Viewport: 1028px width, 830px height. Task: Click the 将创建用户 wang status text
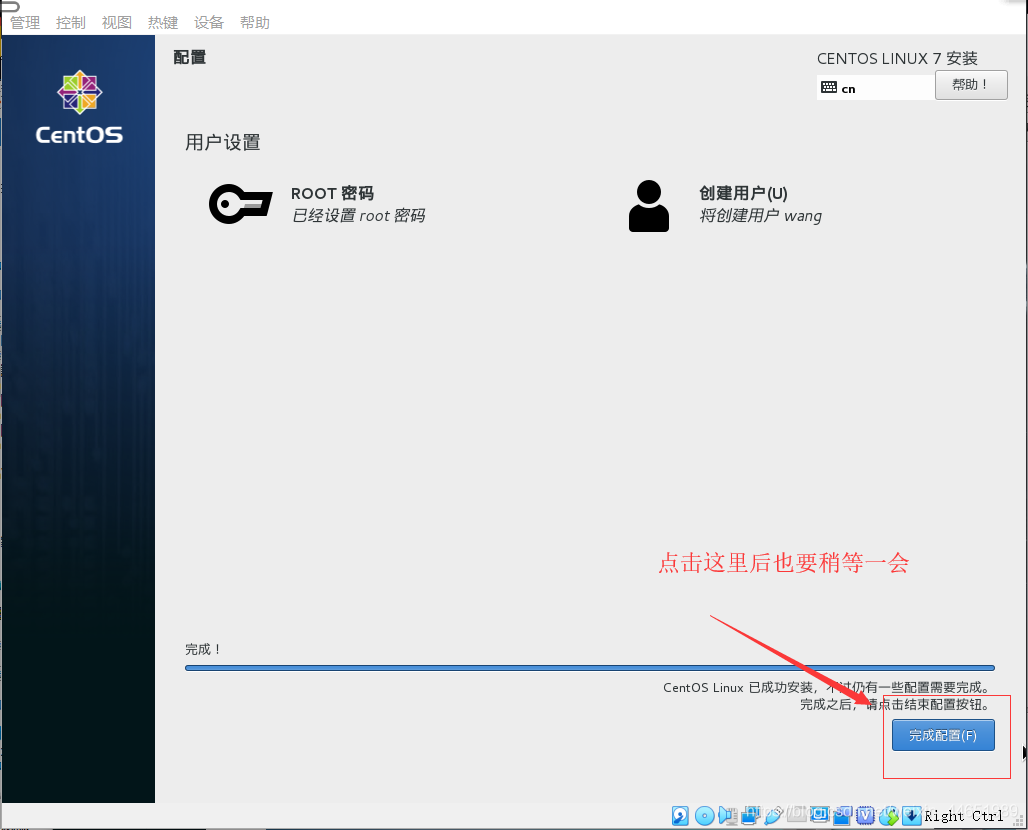(x=761, y=216)
